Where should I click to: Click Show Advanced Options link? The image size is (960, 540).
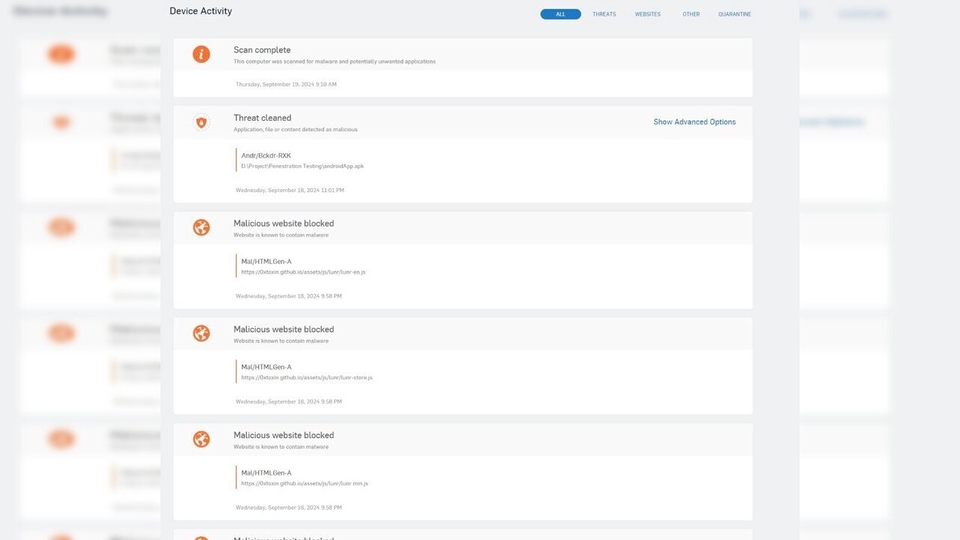[x=694, y=122]
